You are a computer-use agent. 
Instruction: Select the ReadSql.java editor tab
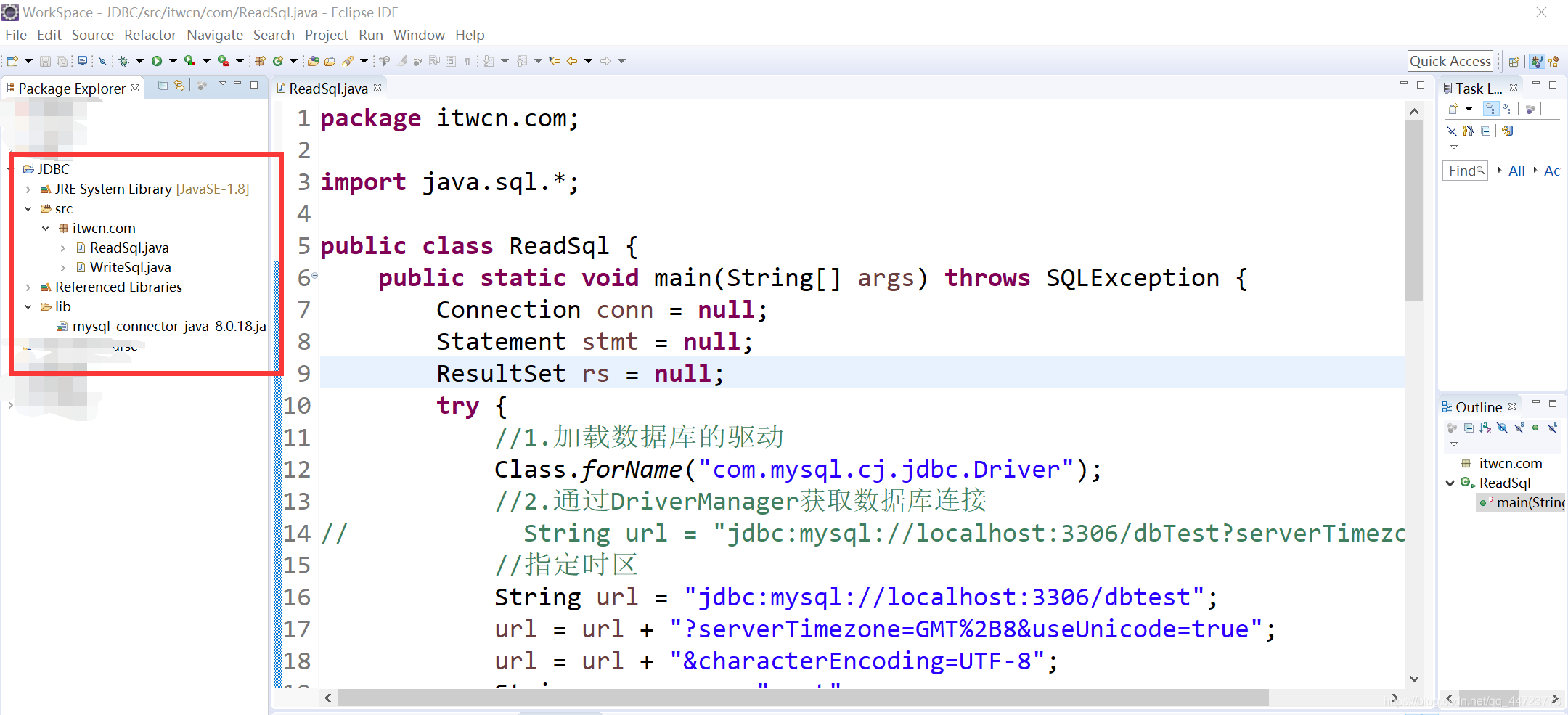328,89
